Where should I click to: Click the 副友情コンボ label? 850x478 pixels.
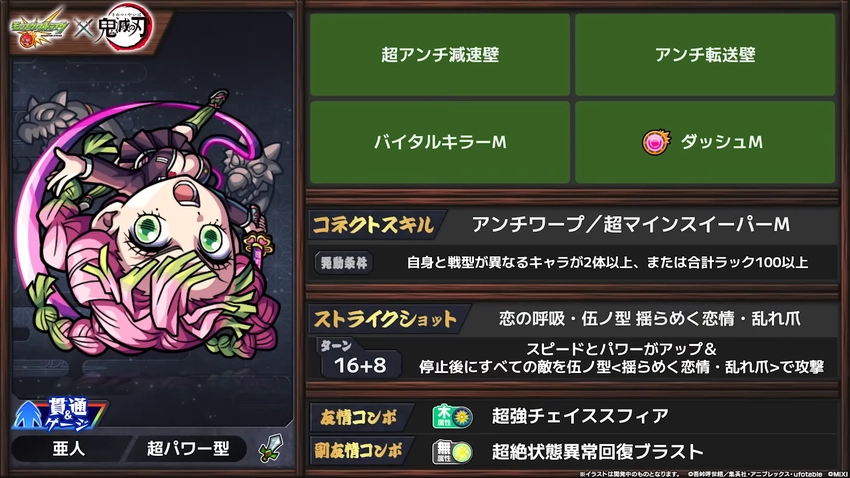coord(359,451)
